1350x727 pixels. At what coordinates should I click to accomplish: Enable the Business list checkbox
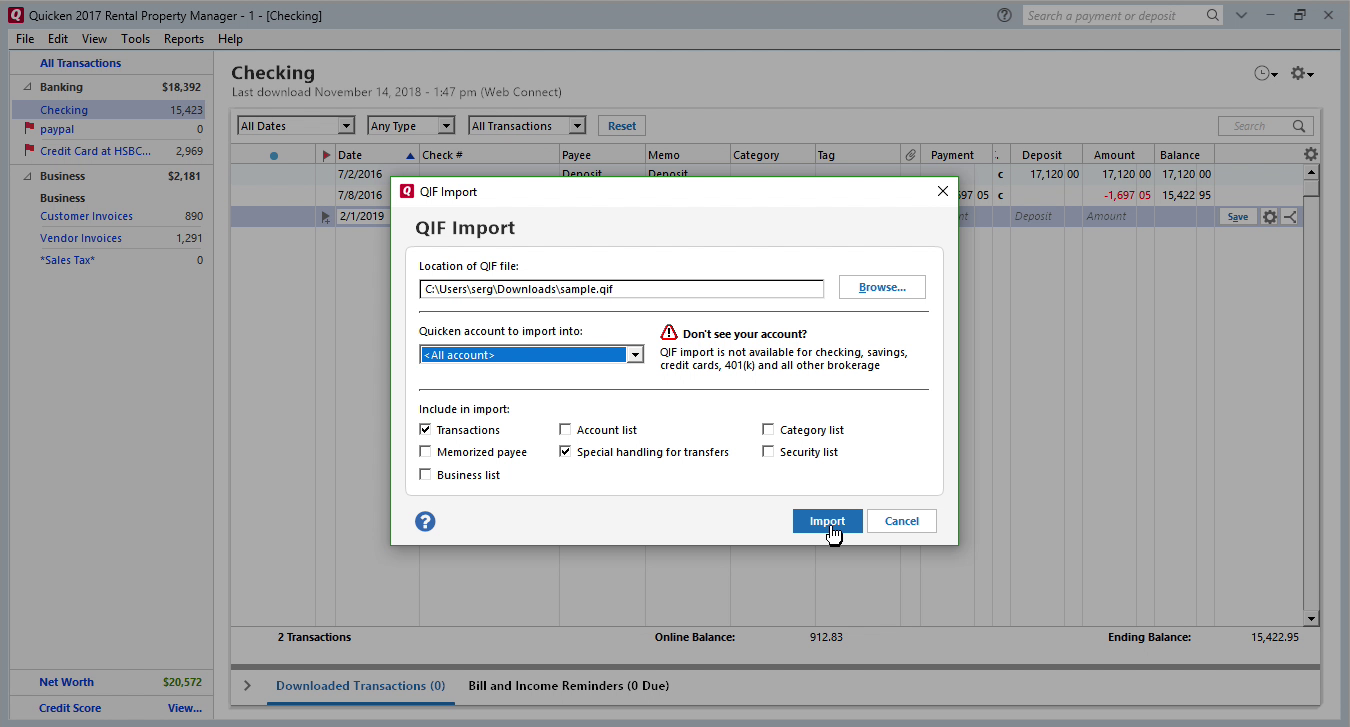tap(426, 475)
